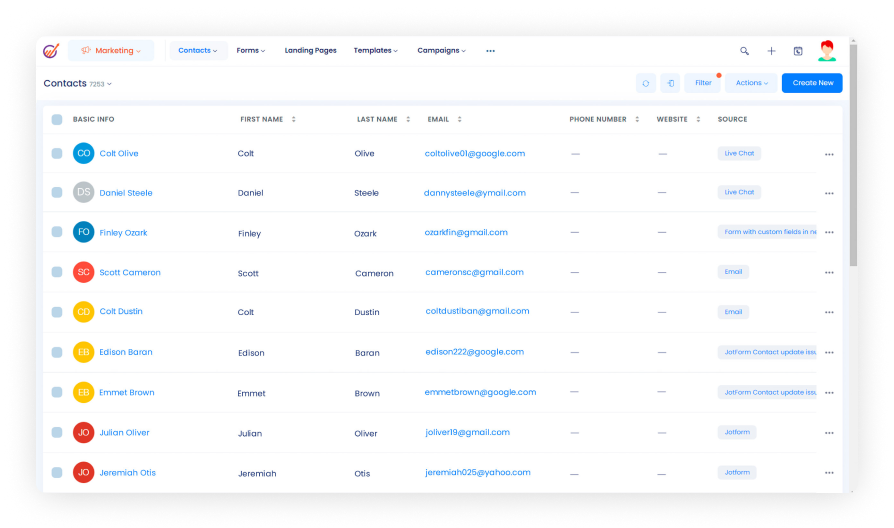894x528 pixels.
Task: Click the import icon beside Filter
Action: (x=671, y=83)
